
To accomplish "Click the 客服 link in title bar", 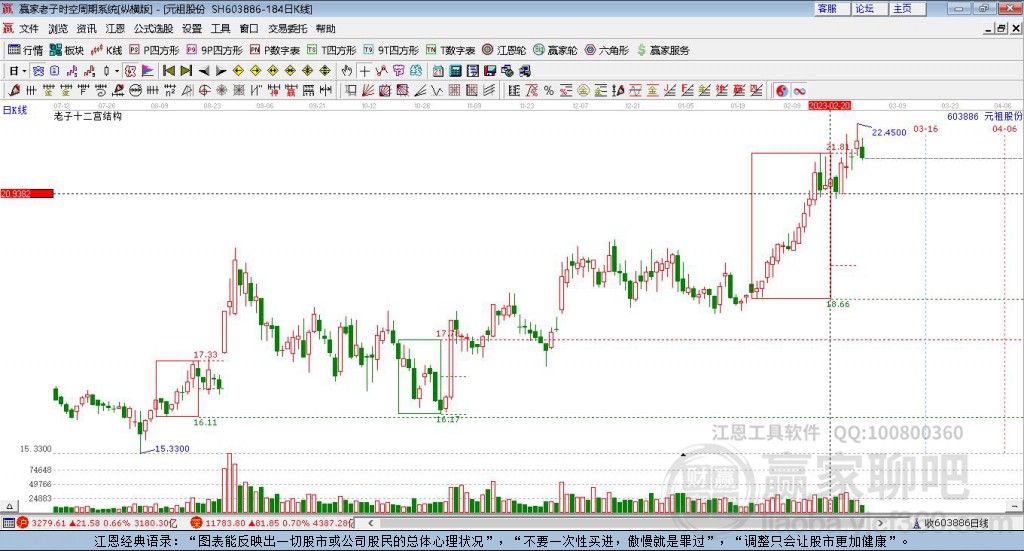I will 832,8.
